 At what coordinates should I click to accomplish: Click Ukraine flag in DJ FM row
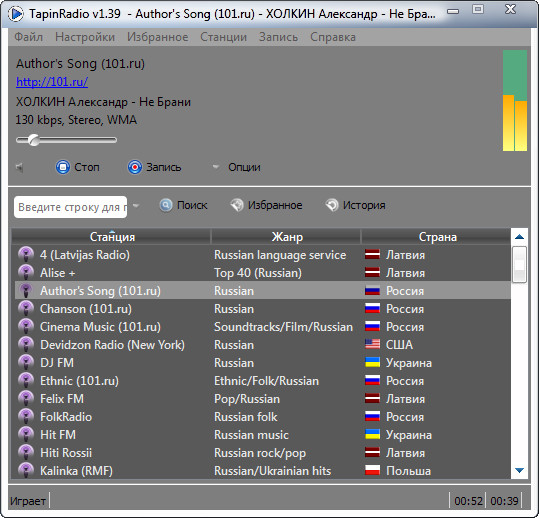(x=372, y=363)
